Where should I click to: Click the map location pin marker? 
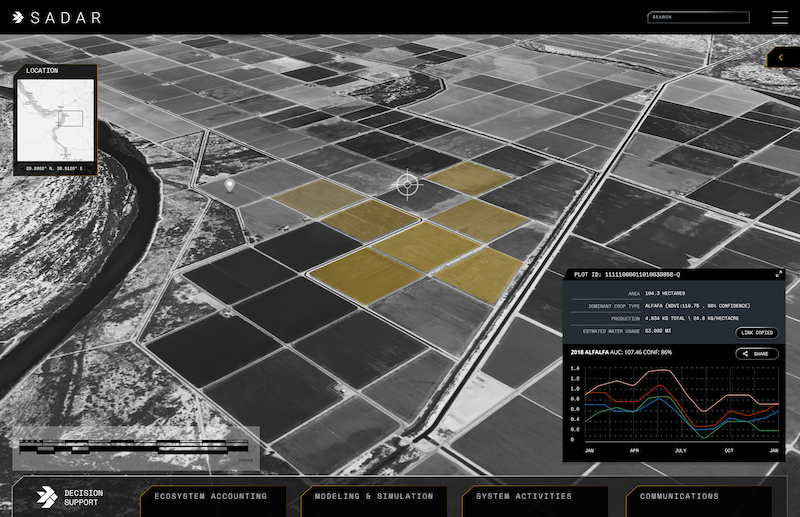[x=229, y=185]
